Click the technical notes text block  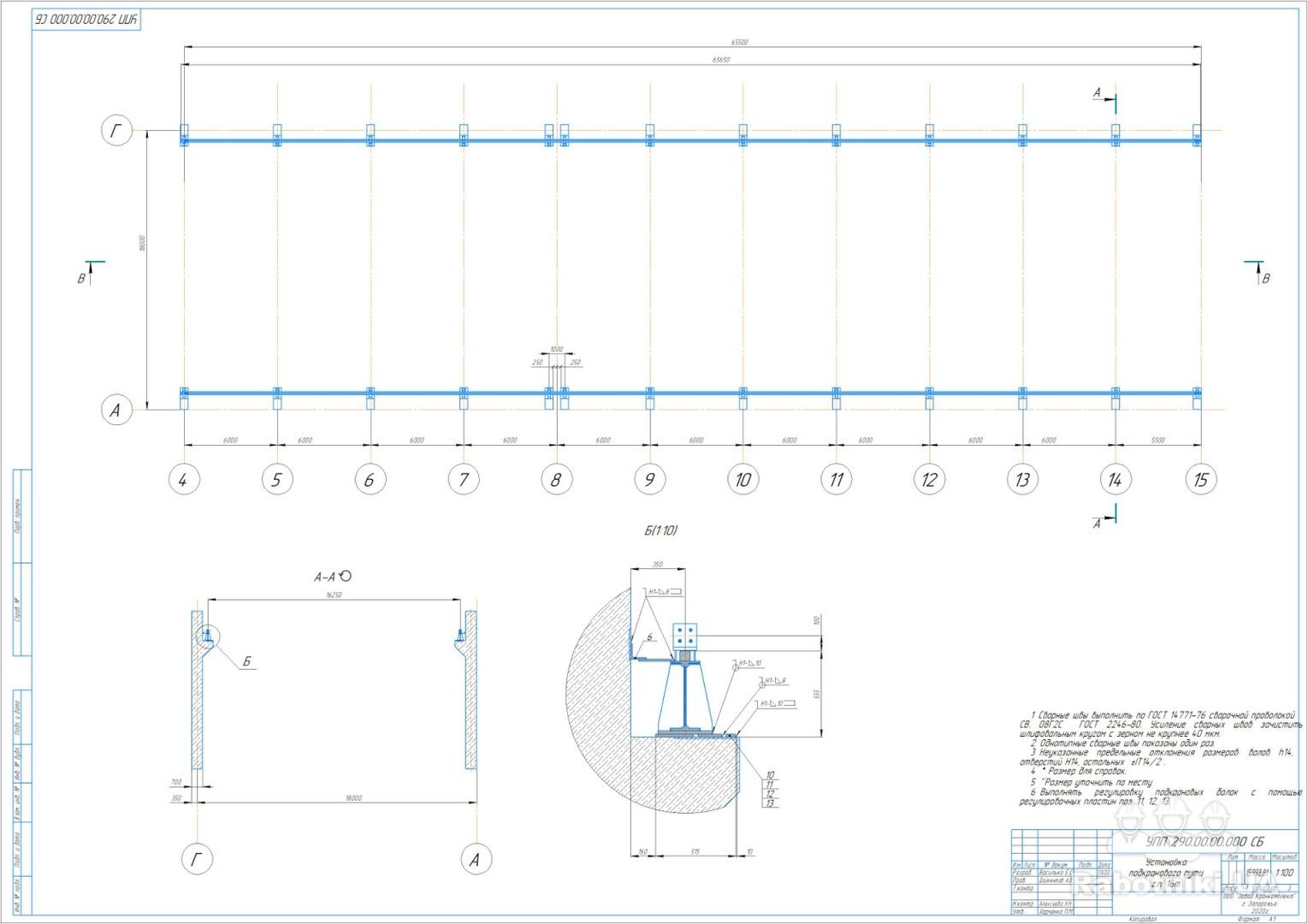click(x=1159, y=758)
